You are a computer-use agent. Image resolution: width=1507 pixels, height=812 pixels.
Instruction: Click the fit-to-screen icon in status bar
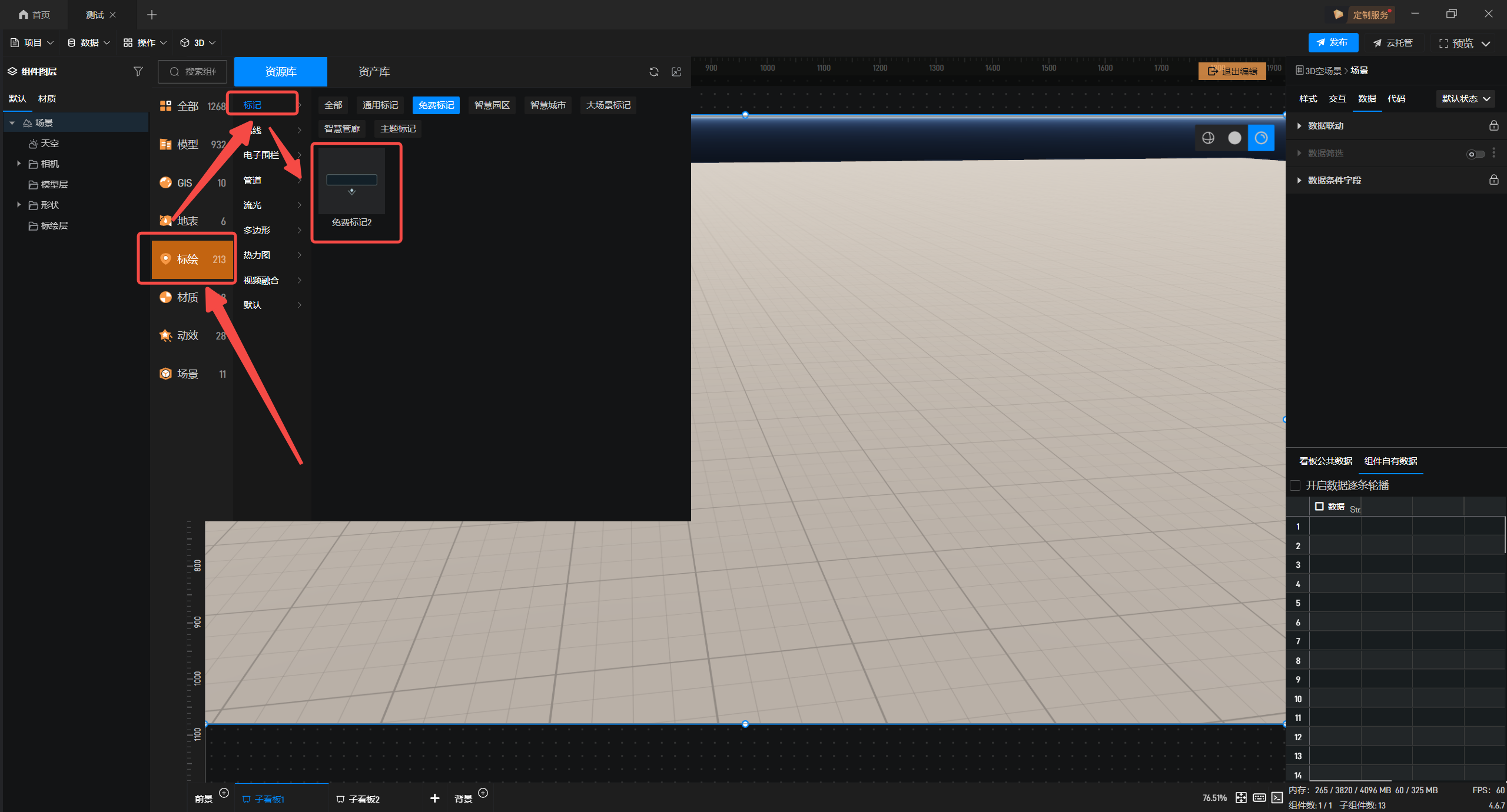tap(1241, 797)
